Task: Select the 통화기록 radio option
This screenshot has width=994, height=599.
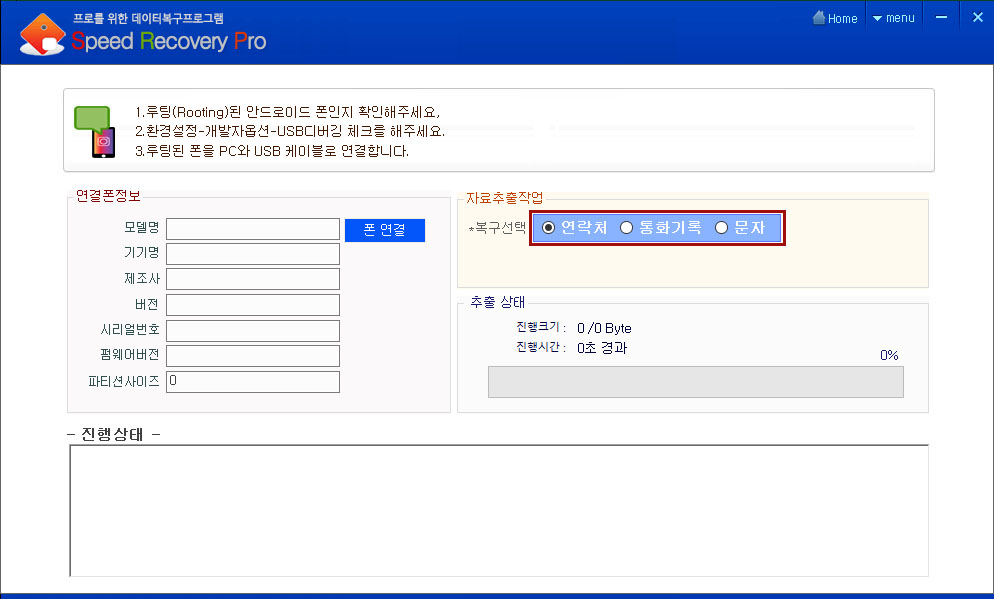Action: tap(627, 228)
